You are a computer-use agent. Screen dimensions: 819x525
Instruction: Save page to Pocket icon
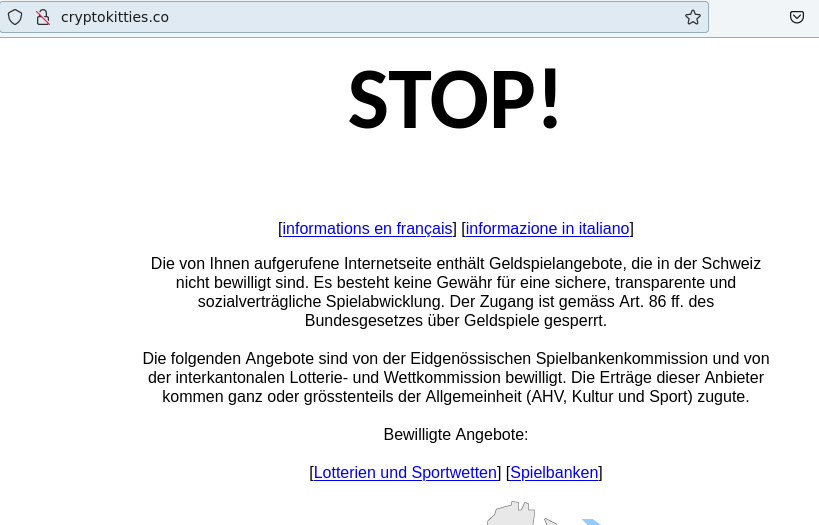(797, 17)
